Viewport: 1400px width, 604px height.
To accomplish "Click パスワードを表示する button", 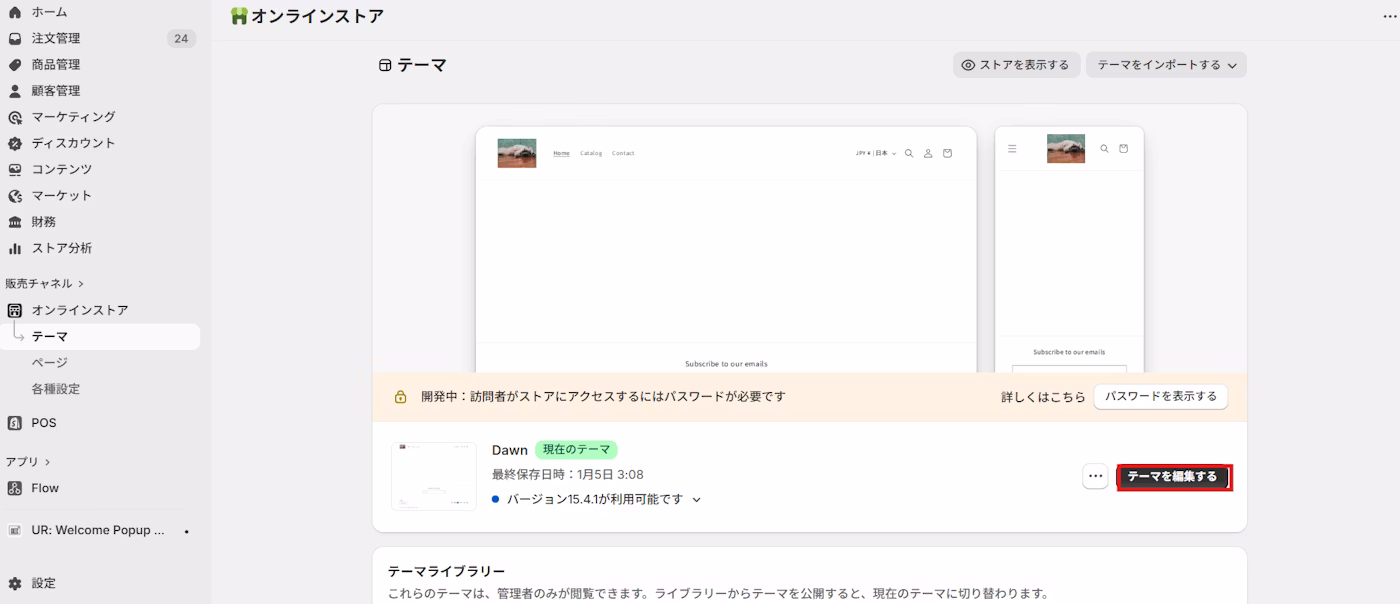I will (1161, 396).
